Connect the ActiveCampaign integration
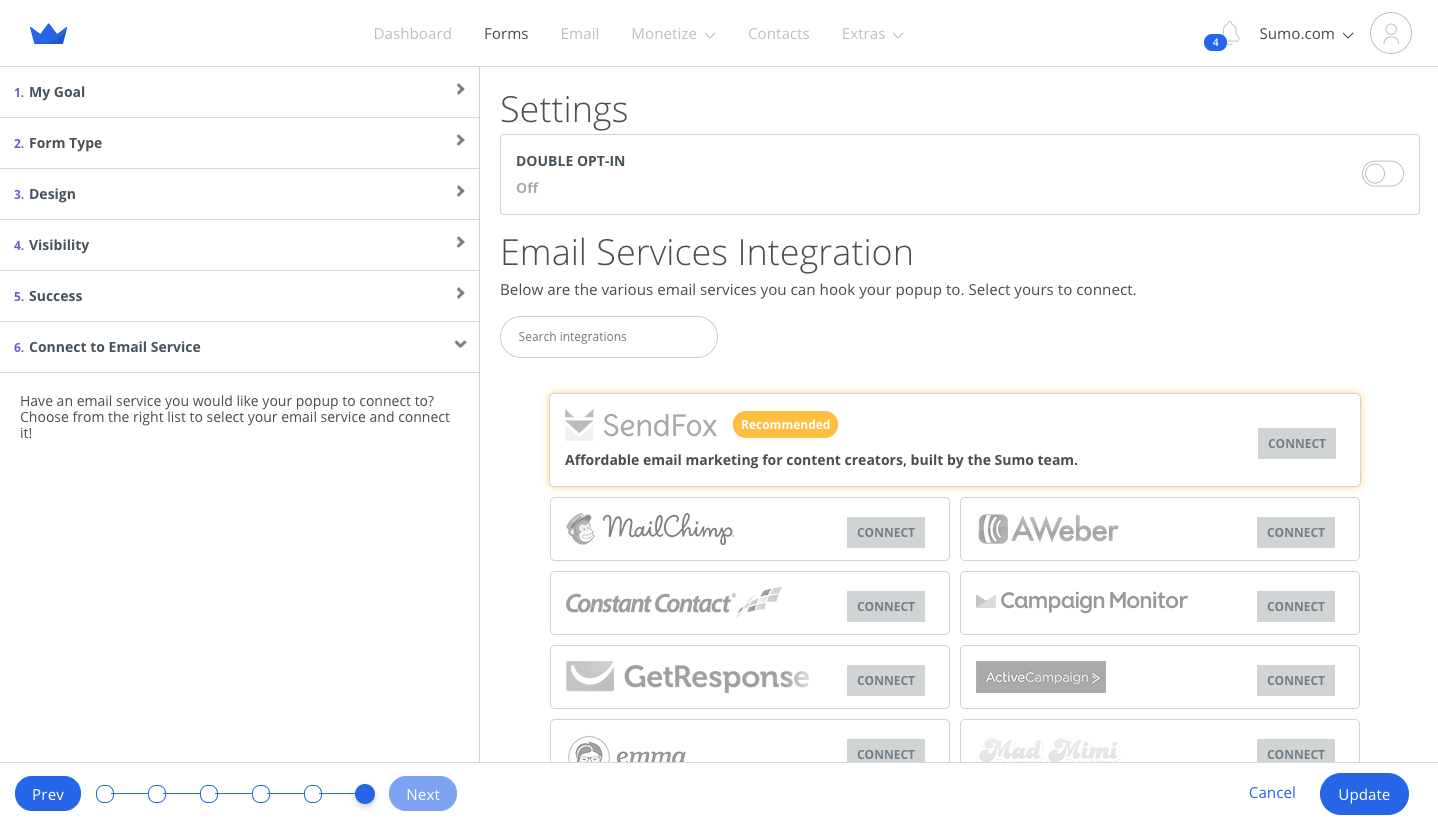Image resolution: width=1438 pixels, height=825 pixels. coord(1295,680)
